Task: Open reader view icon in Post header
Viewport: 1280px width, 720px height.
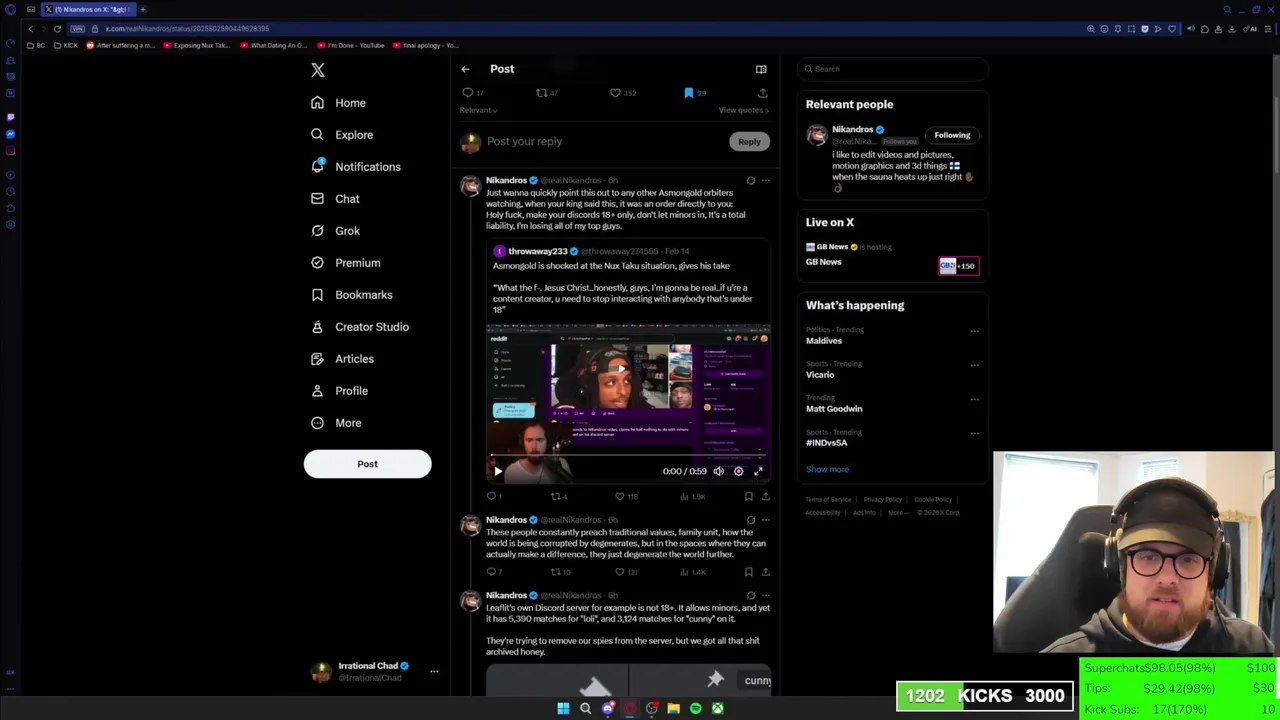Action: pyautogui.click(x=761, y=69)
